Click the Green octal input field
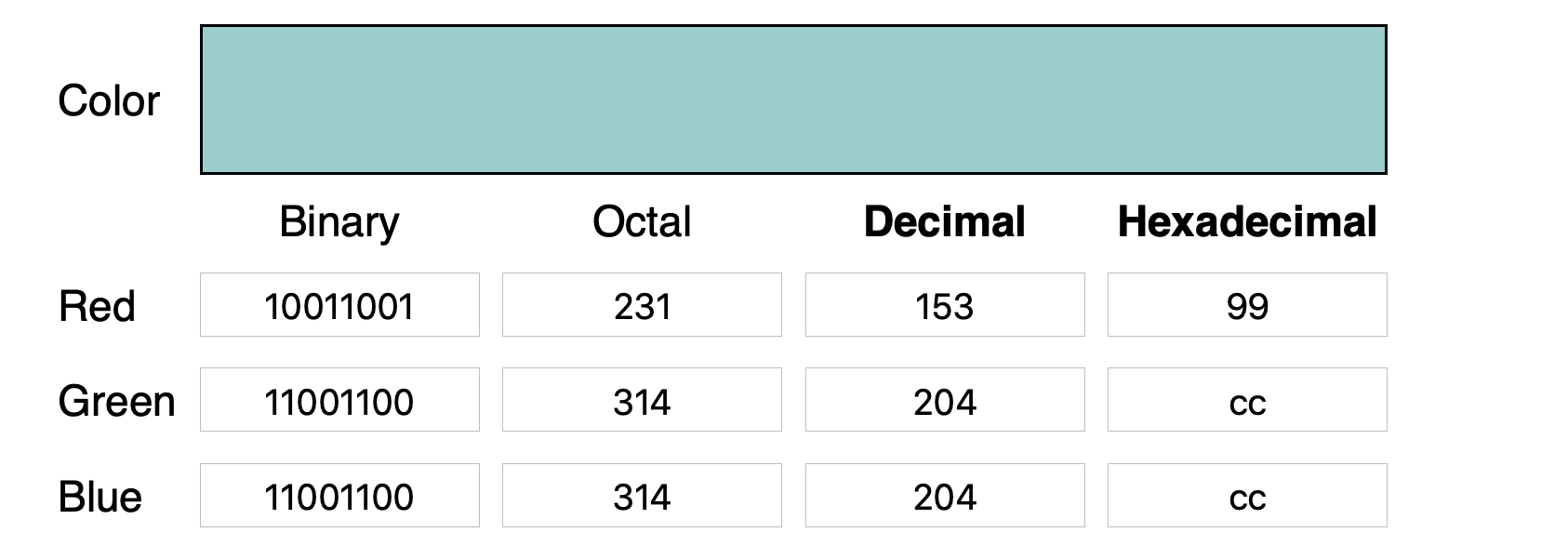 tap(642, 401)
